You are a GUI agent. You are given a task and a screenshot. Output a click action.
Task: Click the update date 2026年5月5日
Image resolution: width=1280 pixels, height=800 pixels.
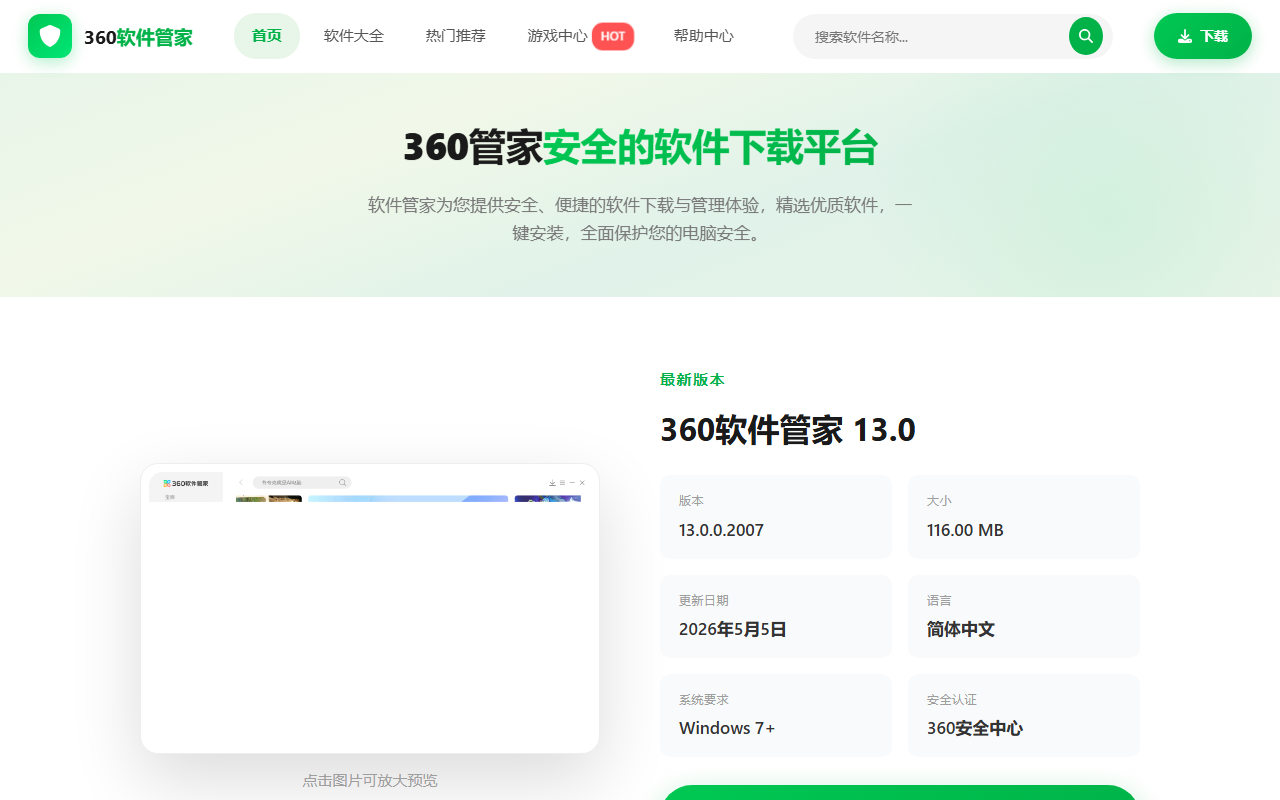point(733,629)
